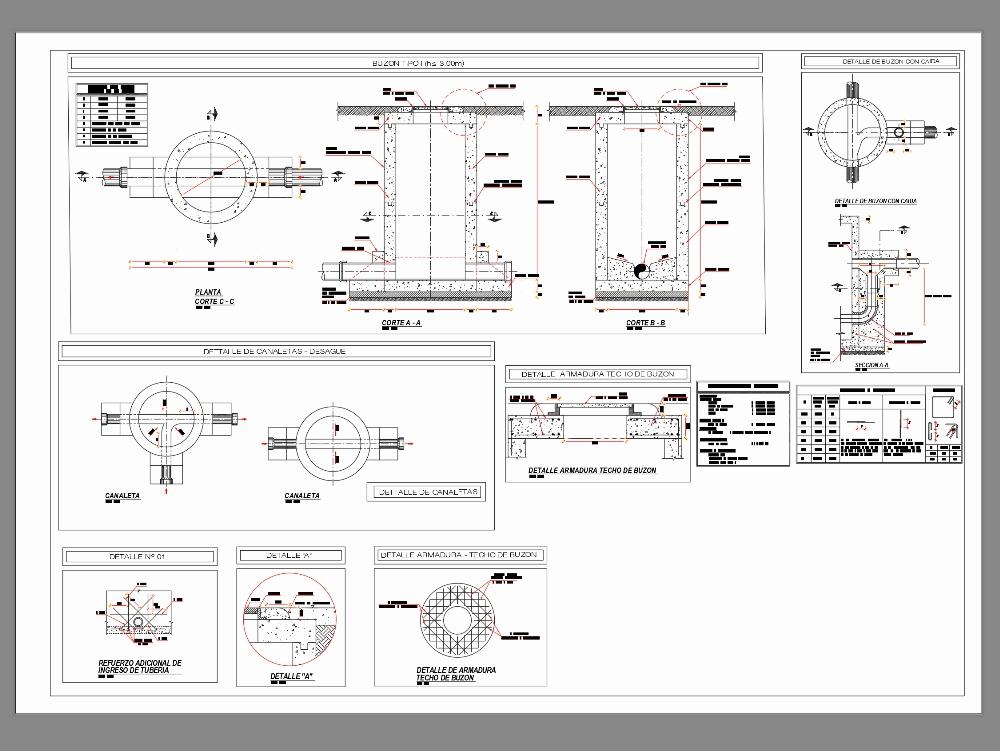
Task: Click the DETALLE "A" title box
Action: click(x=290, y=555)
